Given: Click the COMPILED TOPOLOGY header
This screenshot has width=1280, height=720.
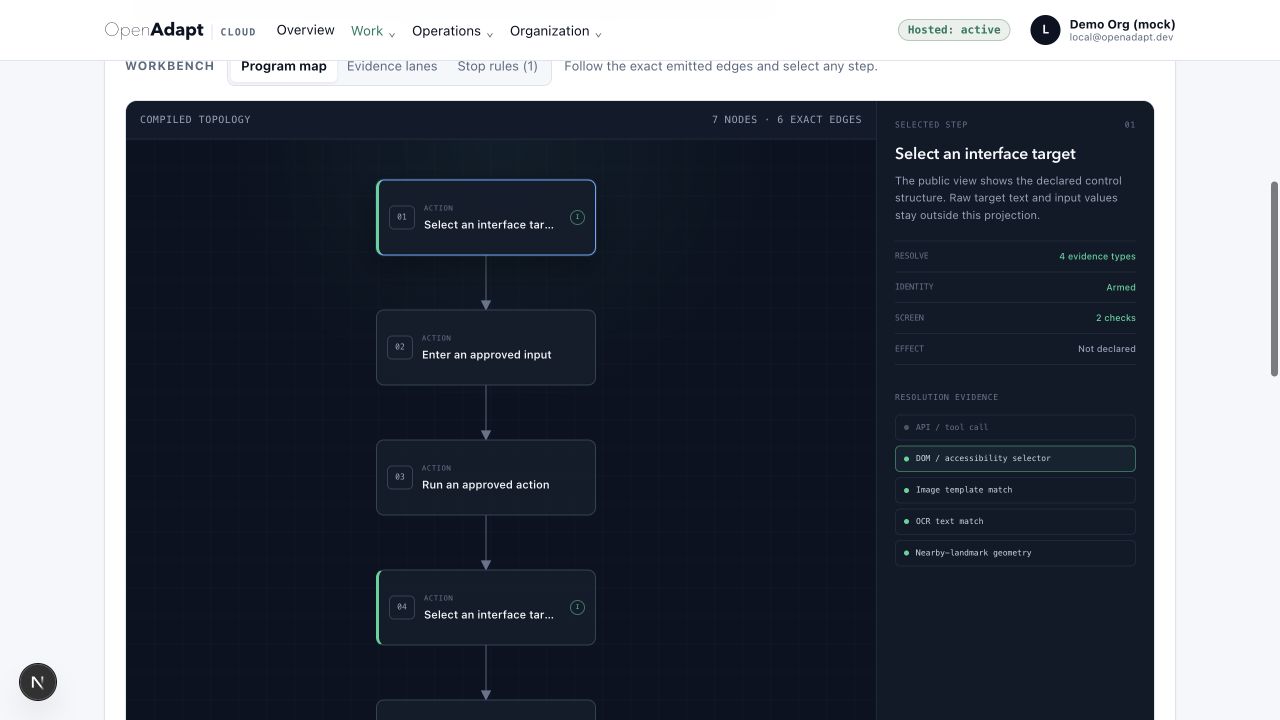Looking at the screenshot, I should pos(195,119).
